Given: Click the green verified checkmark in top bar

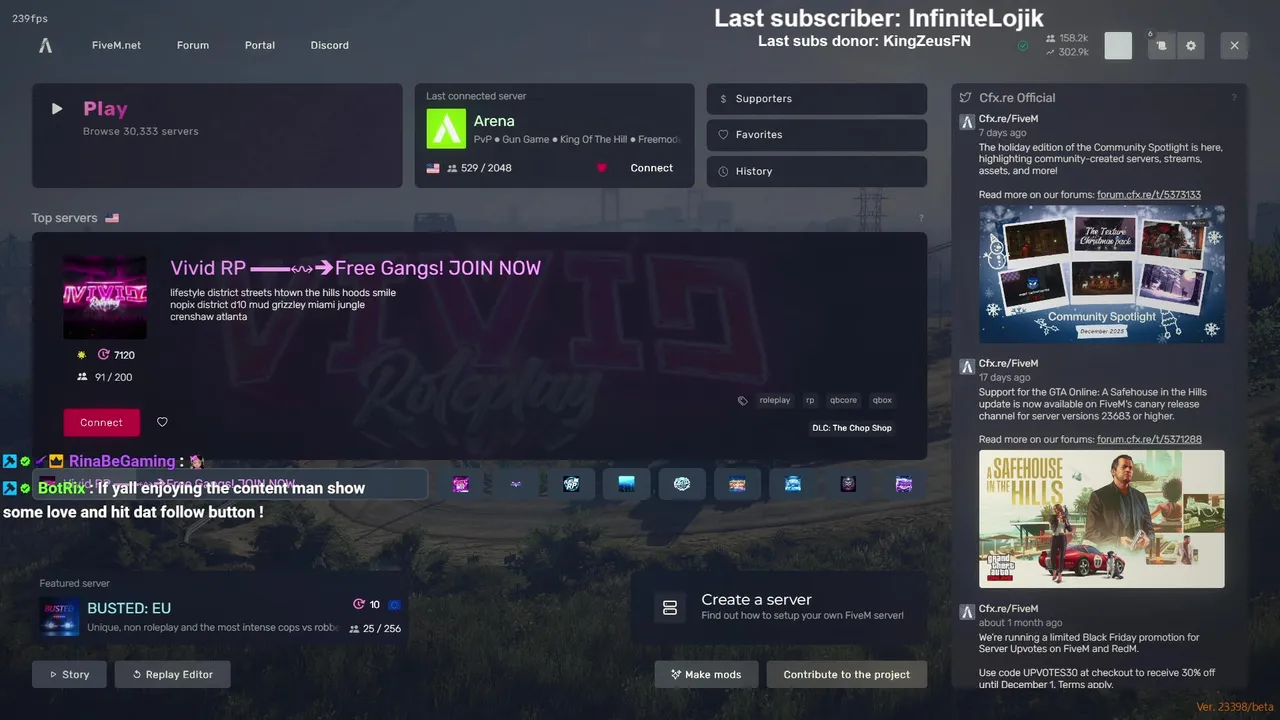Looking at the screenshot, I should pos(1023,45).
